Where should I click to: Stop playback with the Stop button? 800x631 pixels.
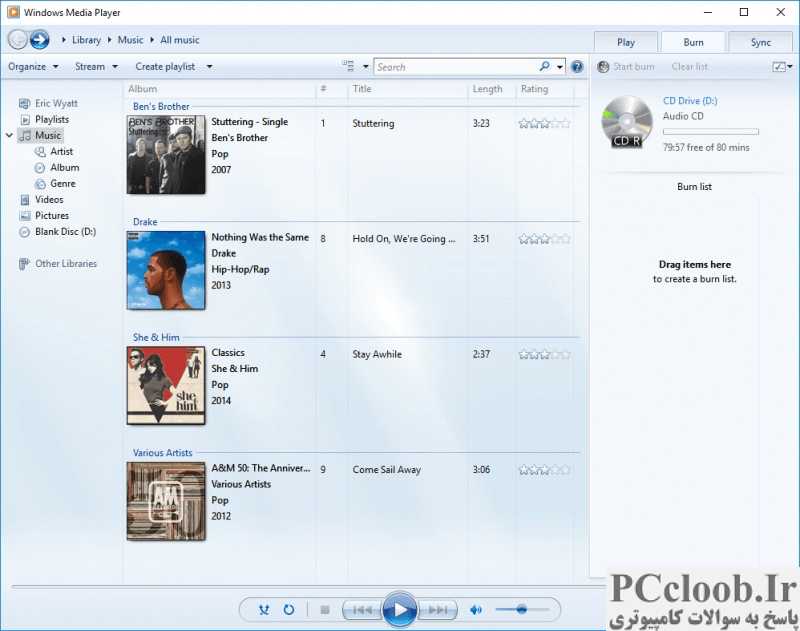tap(325, 610)
